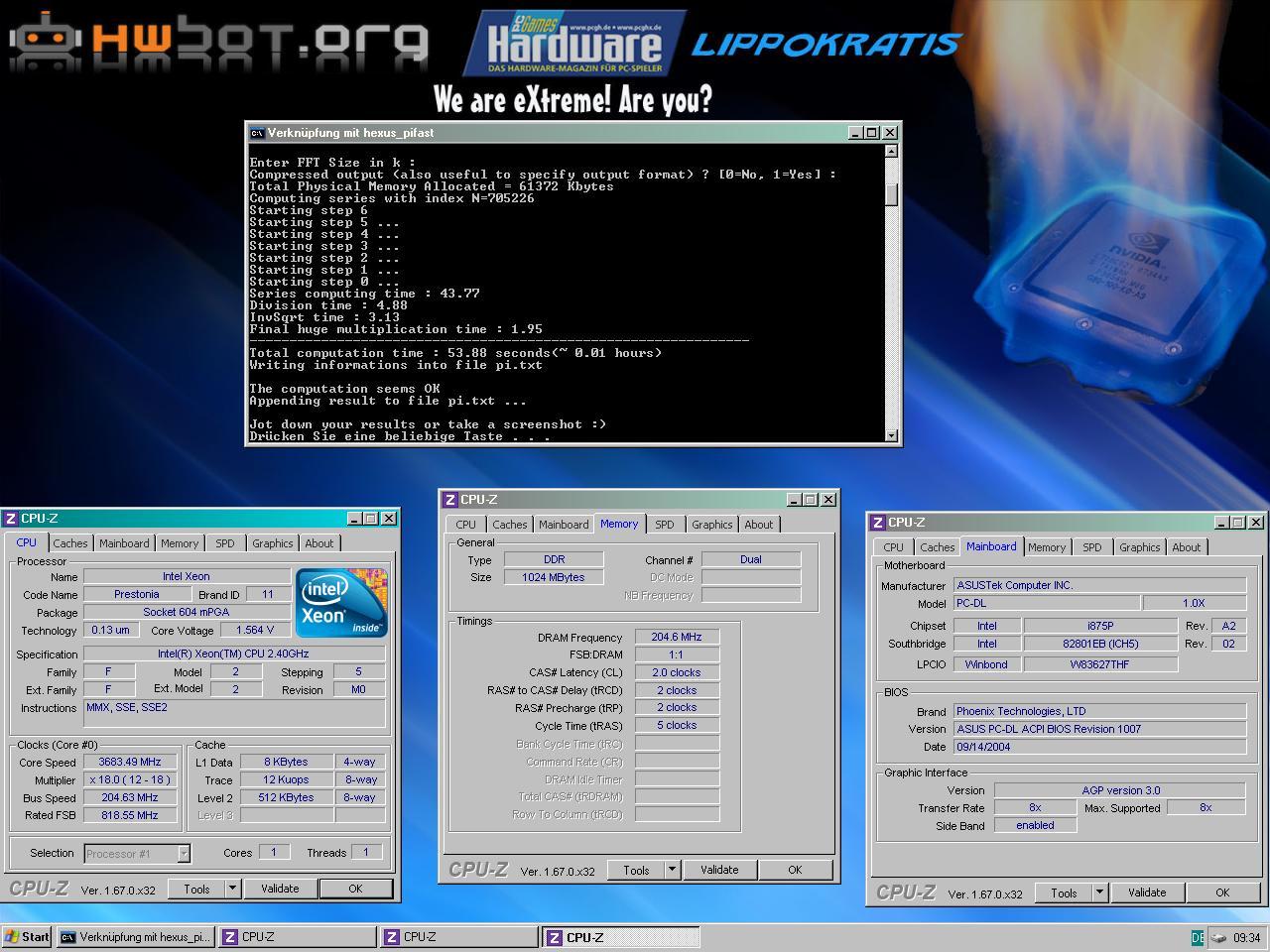Click the BIOS Brand Phoenix Technologies, LTD

pyautogui.click(x=1099, y=712)
